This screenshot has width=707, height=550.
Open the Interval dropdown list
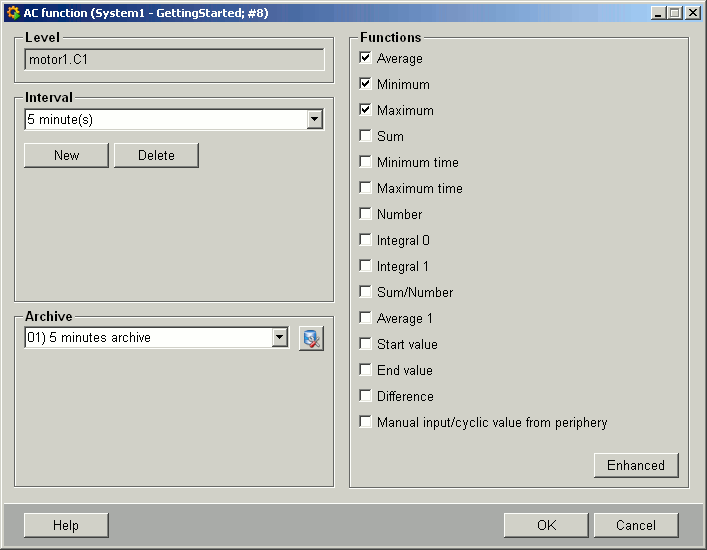pyautogui.click(x=314, y=120)
